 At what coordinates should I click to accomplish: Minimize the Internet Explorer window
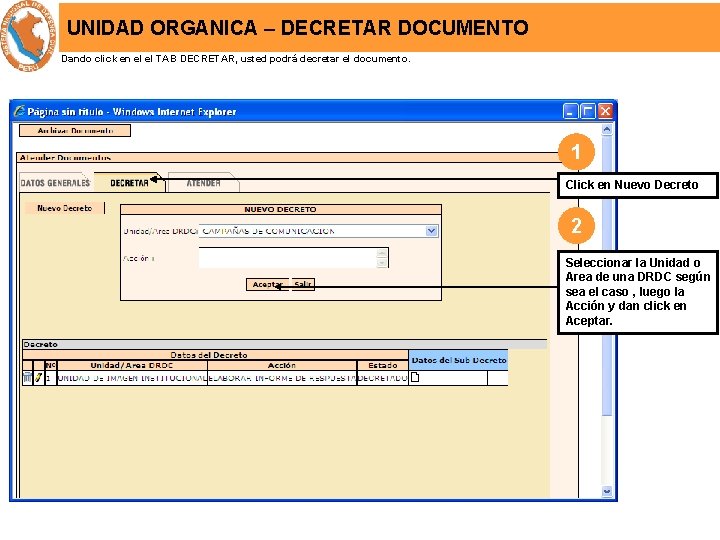click(x=570, y=111)
